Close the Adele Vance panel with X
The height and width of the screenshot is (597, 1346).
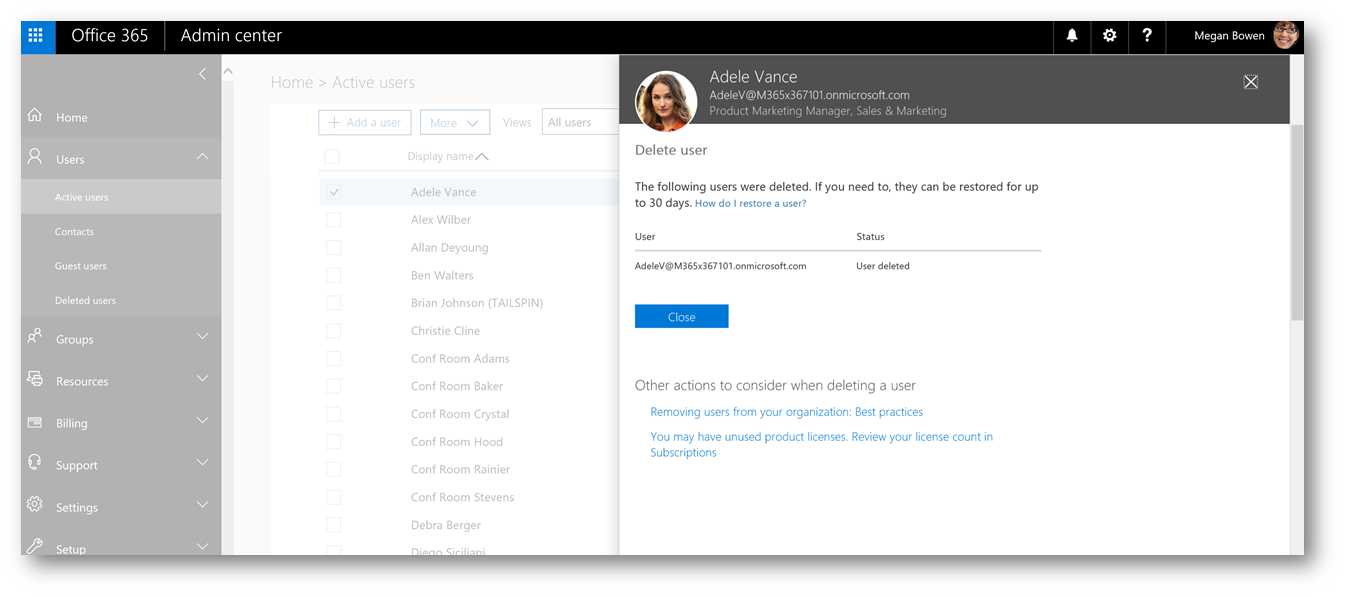(x=1250, y=82)
